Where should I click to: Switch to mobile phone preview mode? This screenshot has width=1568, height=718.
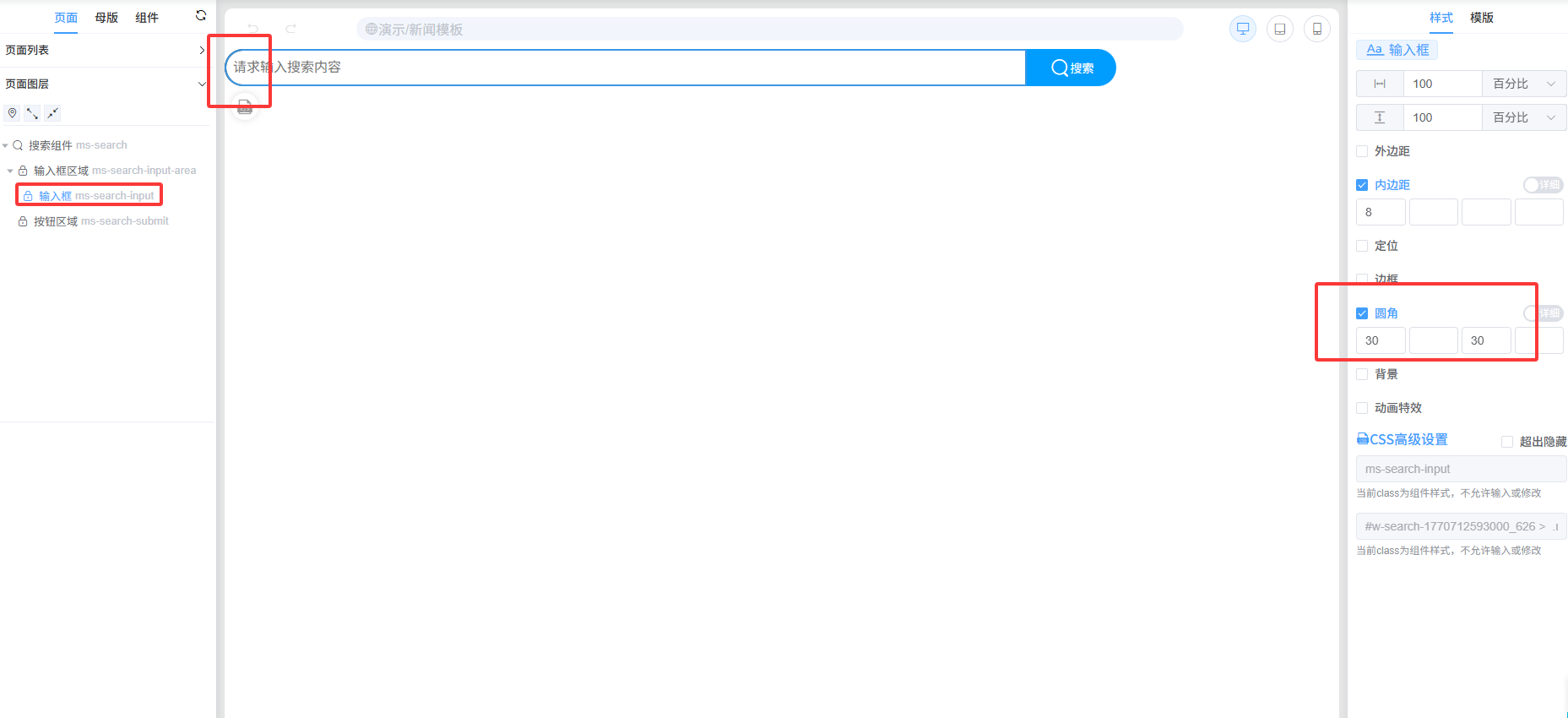[x=1316, y=29]
